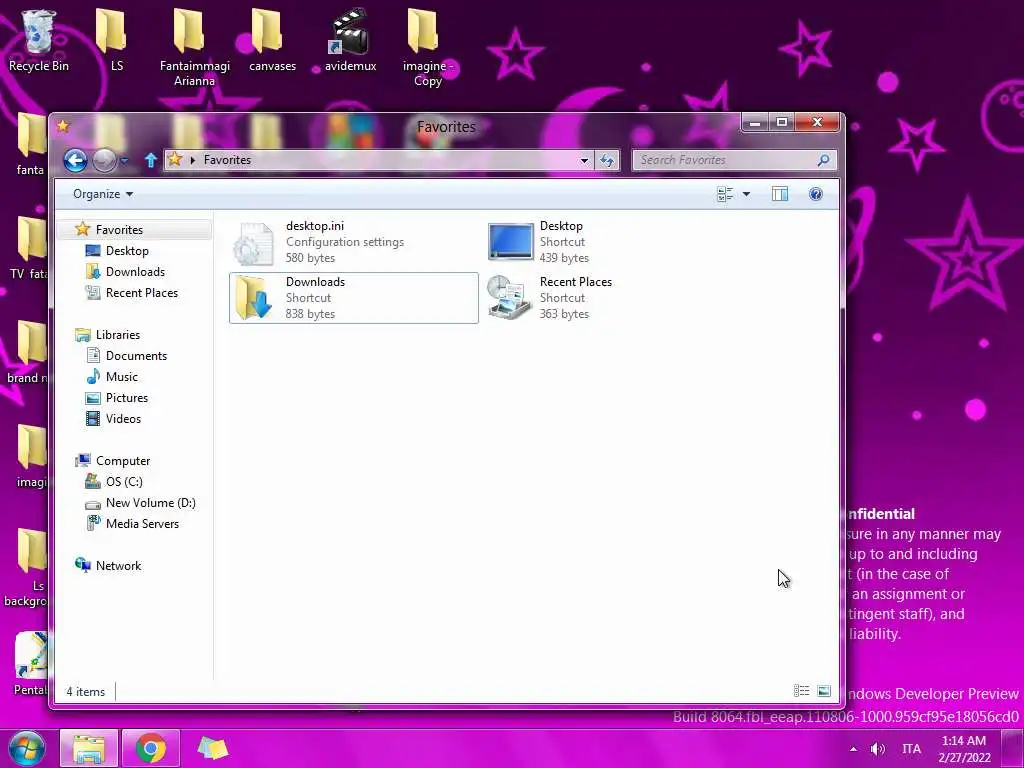The width and height of the screenshot is (1024, 768).
Task: Click the Change your view icon
Action: 725,194
